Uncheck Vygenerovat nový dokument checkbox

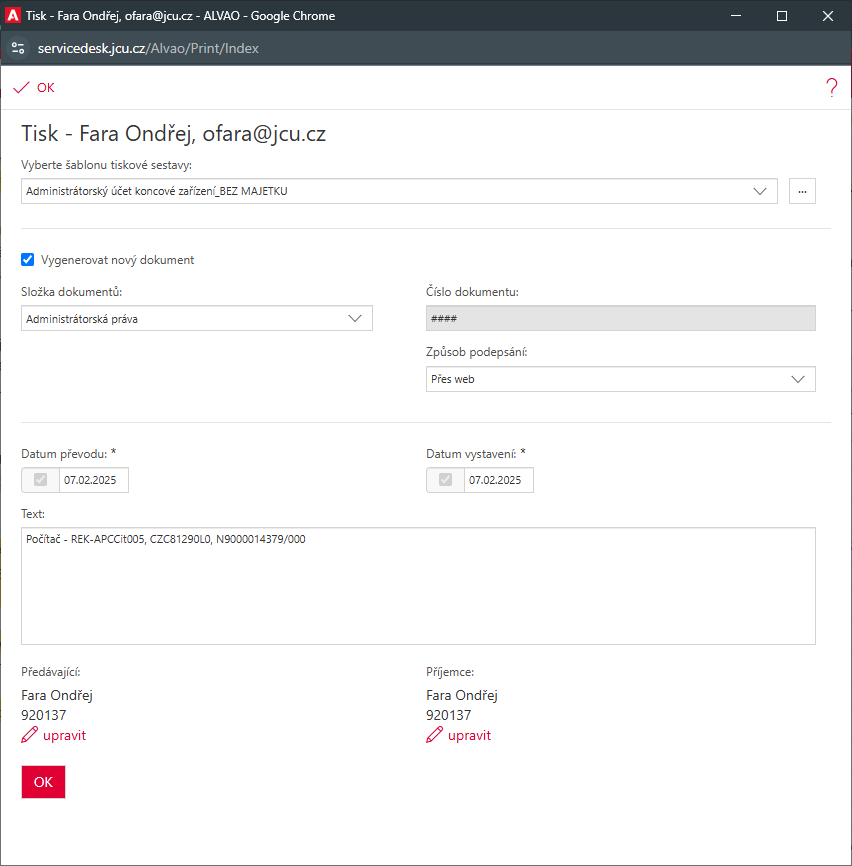(x=28, y=260)
